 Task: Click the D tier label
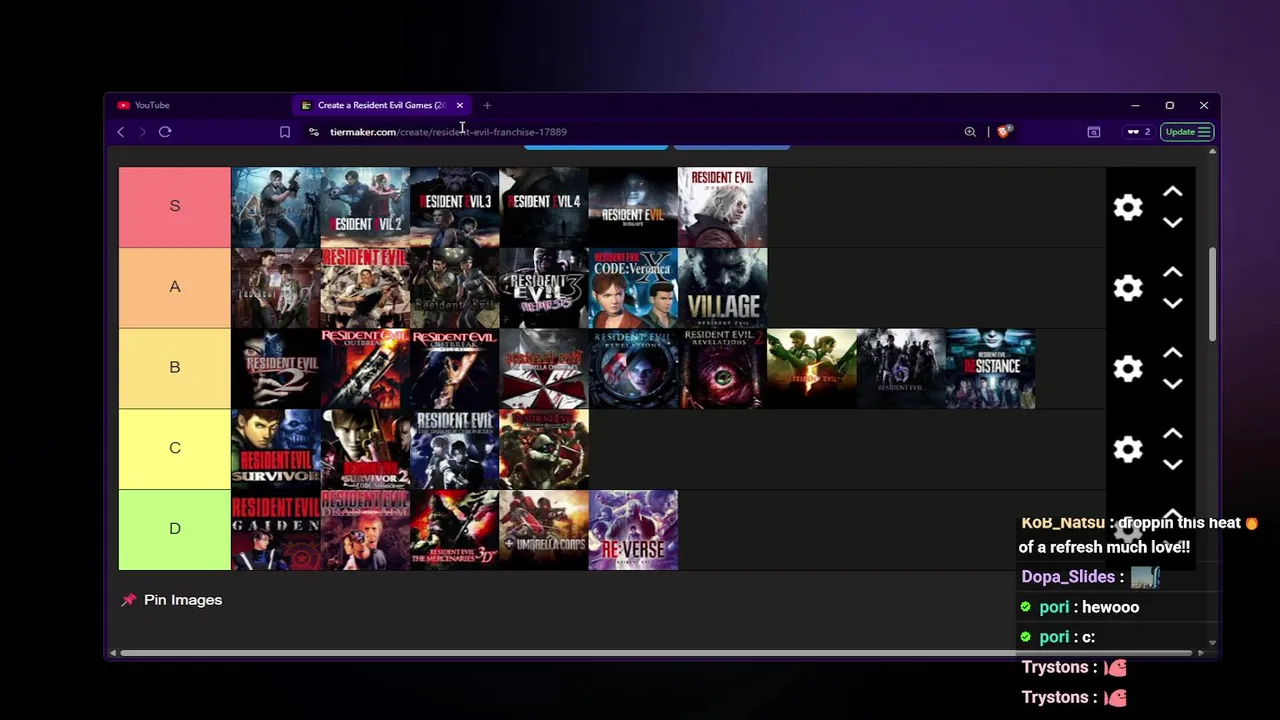point(175,530)
